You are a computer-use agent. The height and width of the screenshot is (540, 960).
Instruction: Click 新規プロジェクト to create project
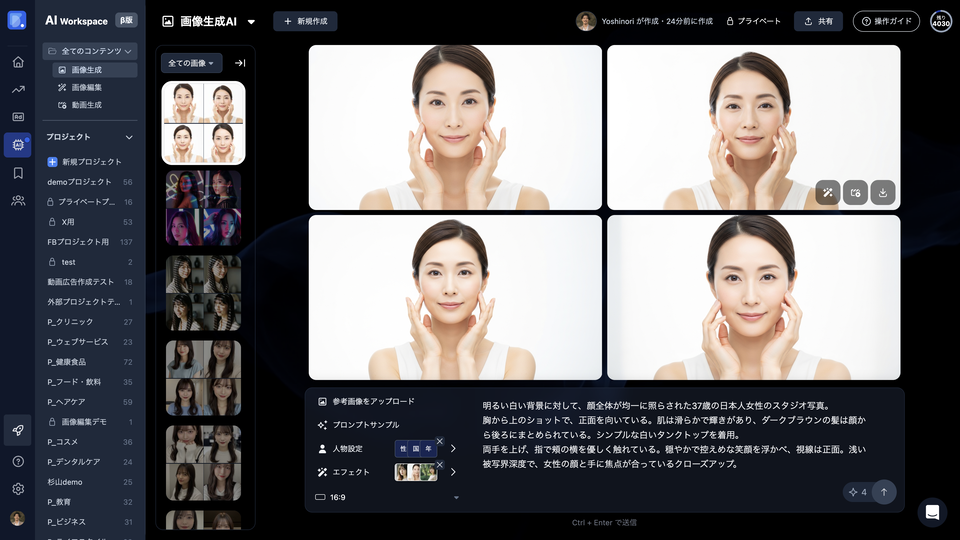(x=84, y=162)
